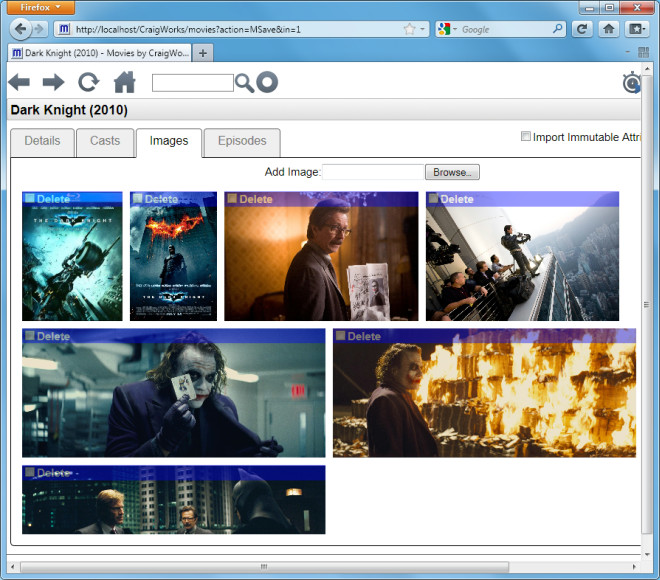Click the scroll down arrow
Screen dimensions: 660x580
[647, 554]
